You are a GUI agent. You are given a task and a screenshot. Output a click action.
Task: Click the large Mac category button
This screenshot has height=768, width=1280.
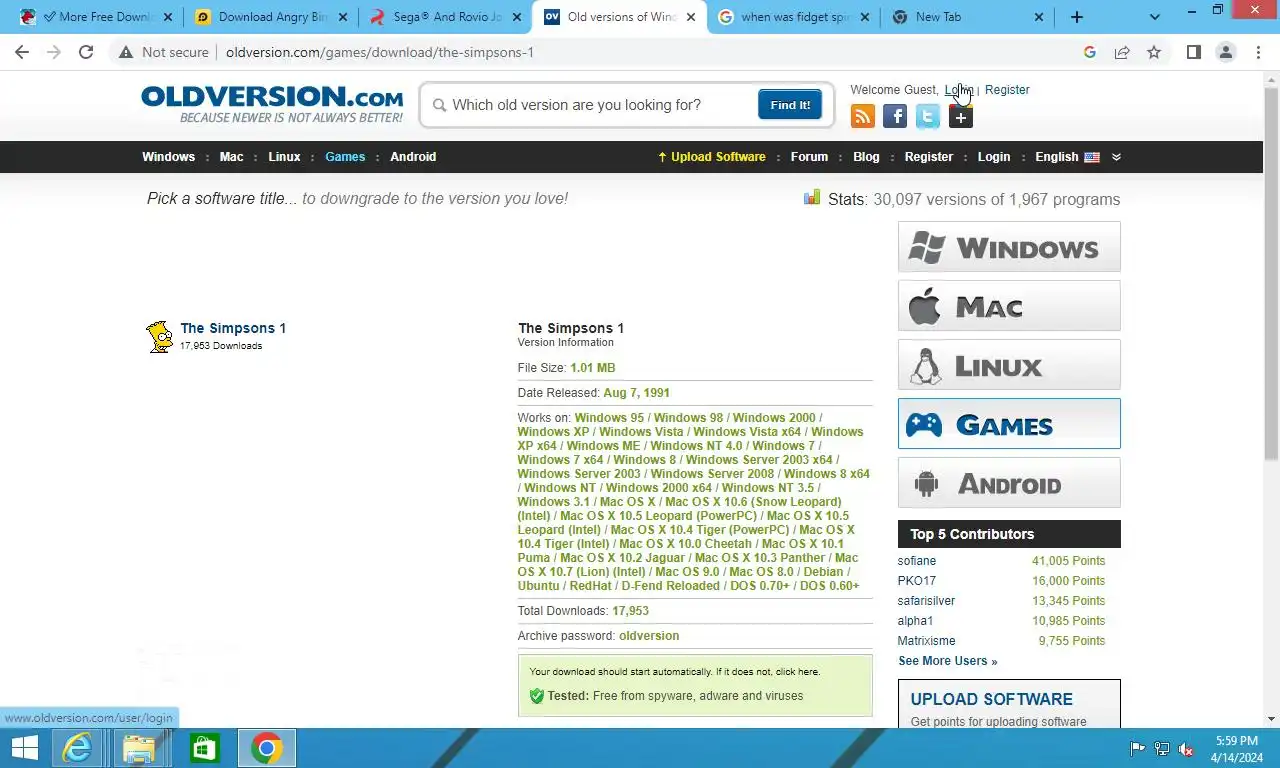(x=1009, y=306)
